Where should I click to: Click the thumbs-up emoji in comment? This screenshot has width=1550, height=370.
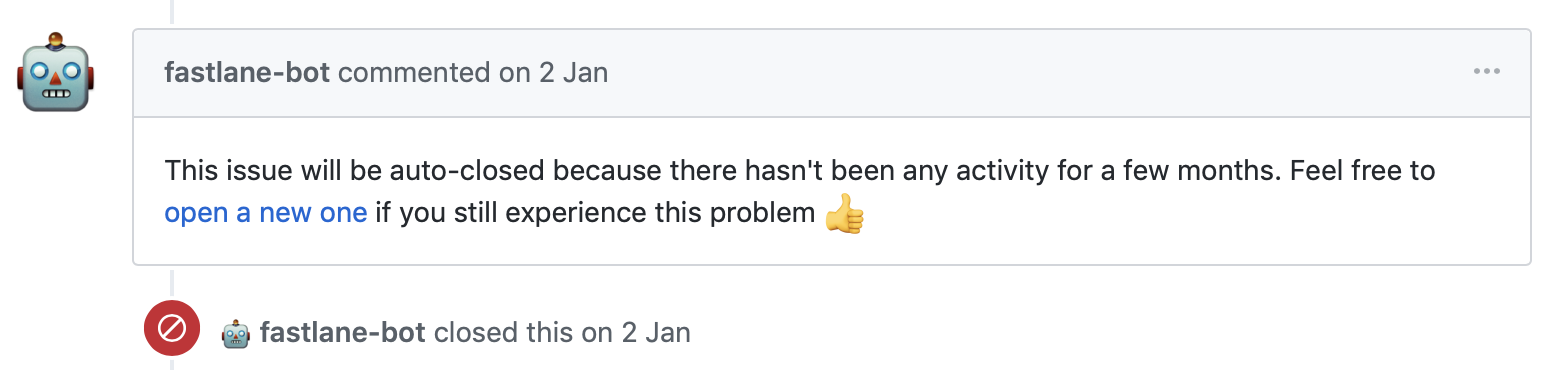pos(844,213)
